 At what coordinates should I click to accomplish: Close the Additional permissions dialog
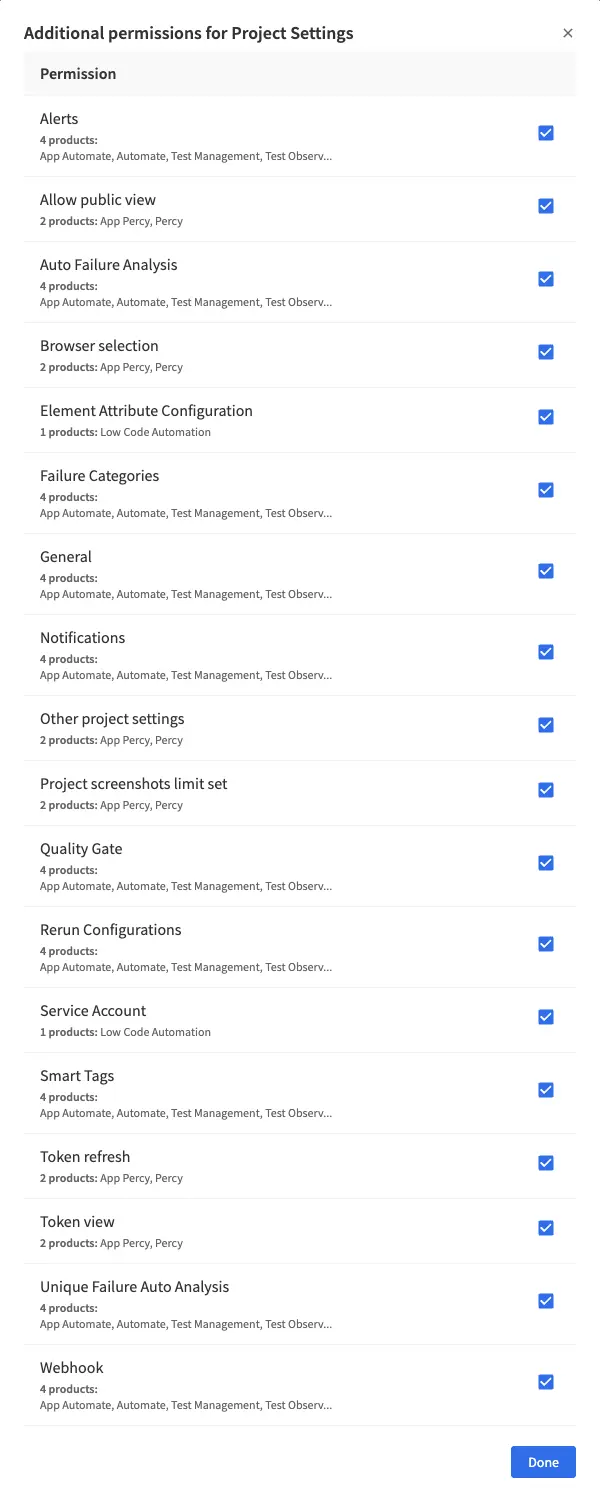(x=568, y=32)
